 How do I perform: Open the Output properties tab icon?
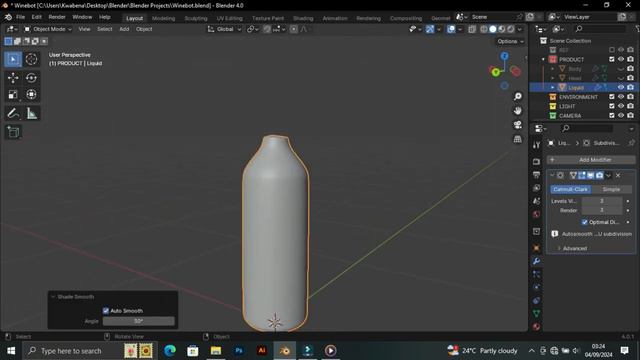click(536, 175)
